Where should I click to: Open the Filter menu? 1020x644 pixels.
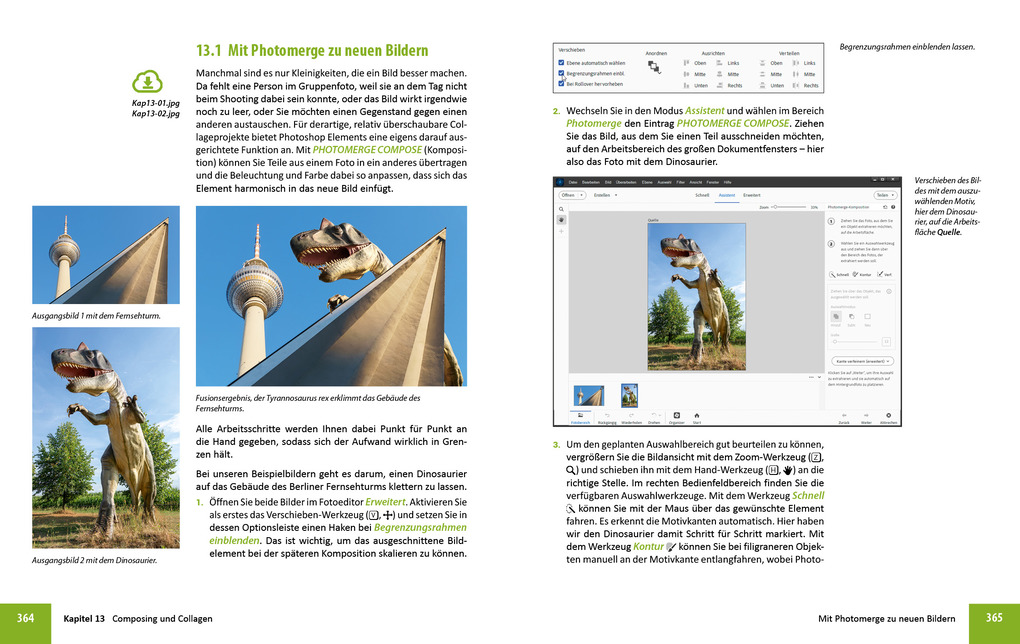(680, 182)
